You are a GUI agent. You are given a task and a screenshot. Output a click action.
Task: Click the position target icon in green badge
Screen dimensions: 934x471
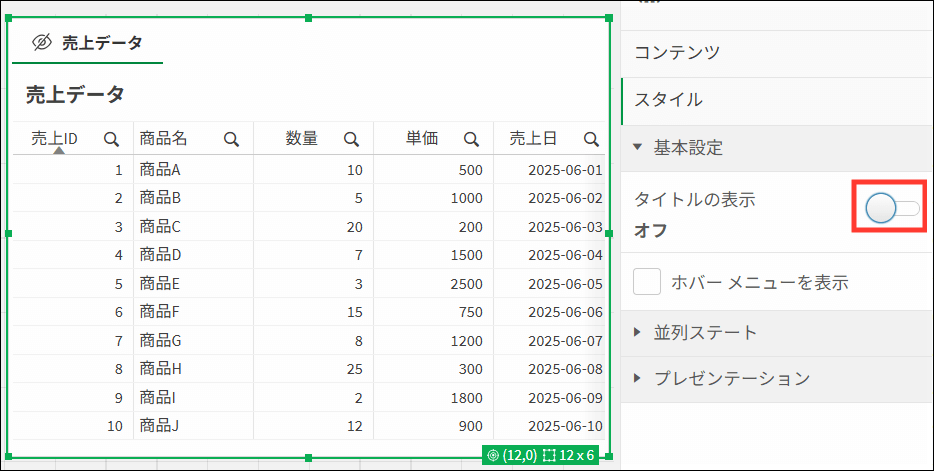[x=492, y=456]
